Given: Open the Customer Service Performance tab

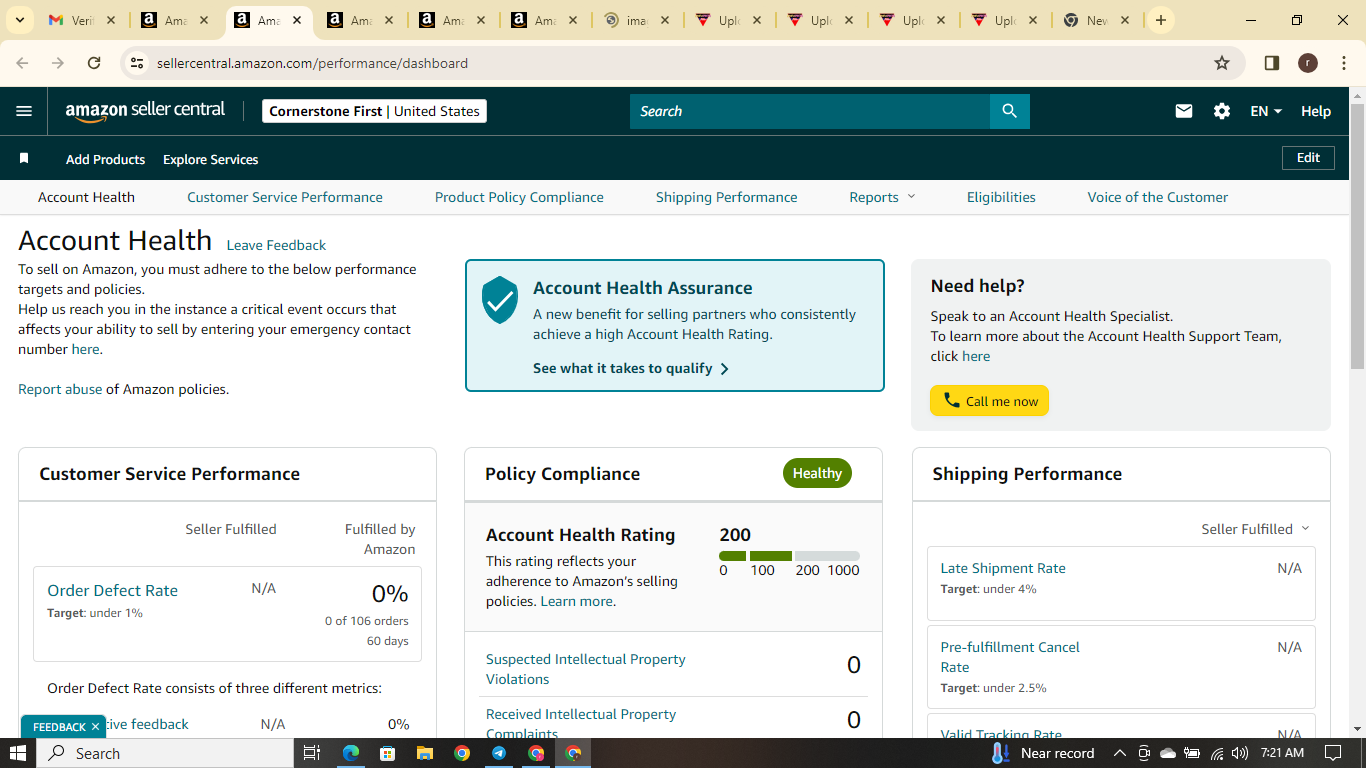Looking at the screenshot, I should click(x=285, y=197).
